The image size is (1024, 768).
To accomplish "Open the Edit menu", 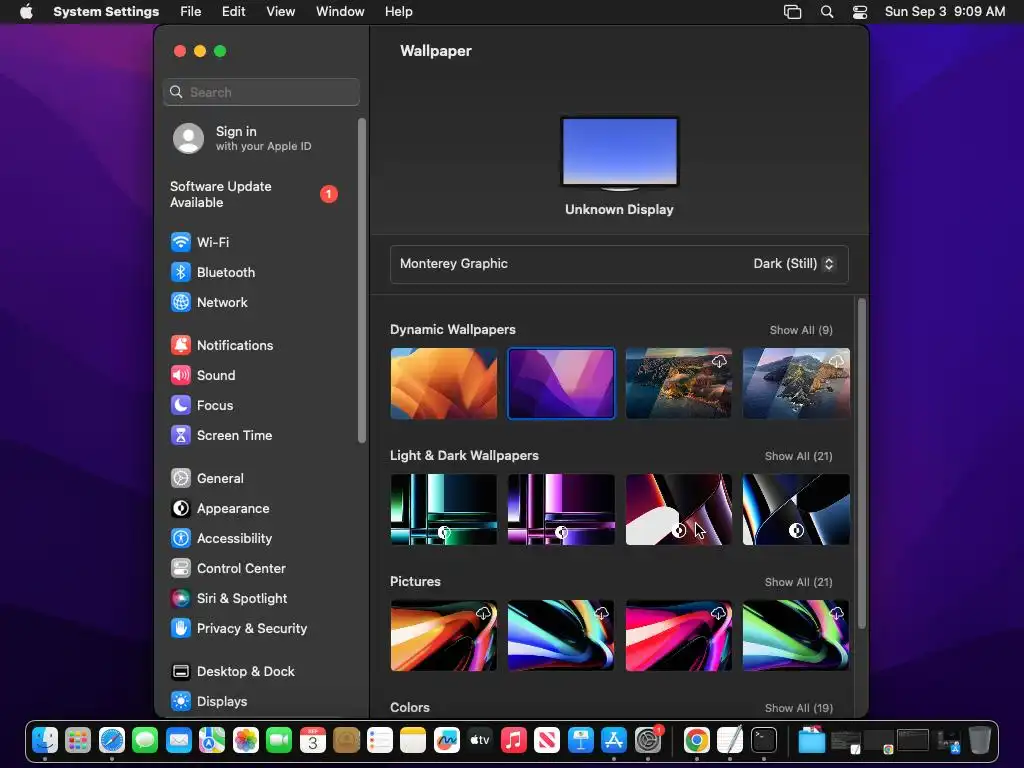I will coord(233,12).
